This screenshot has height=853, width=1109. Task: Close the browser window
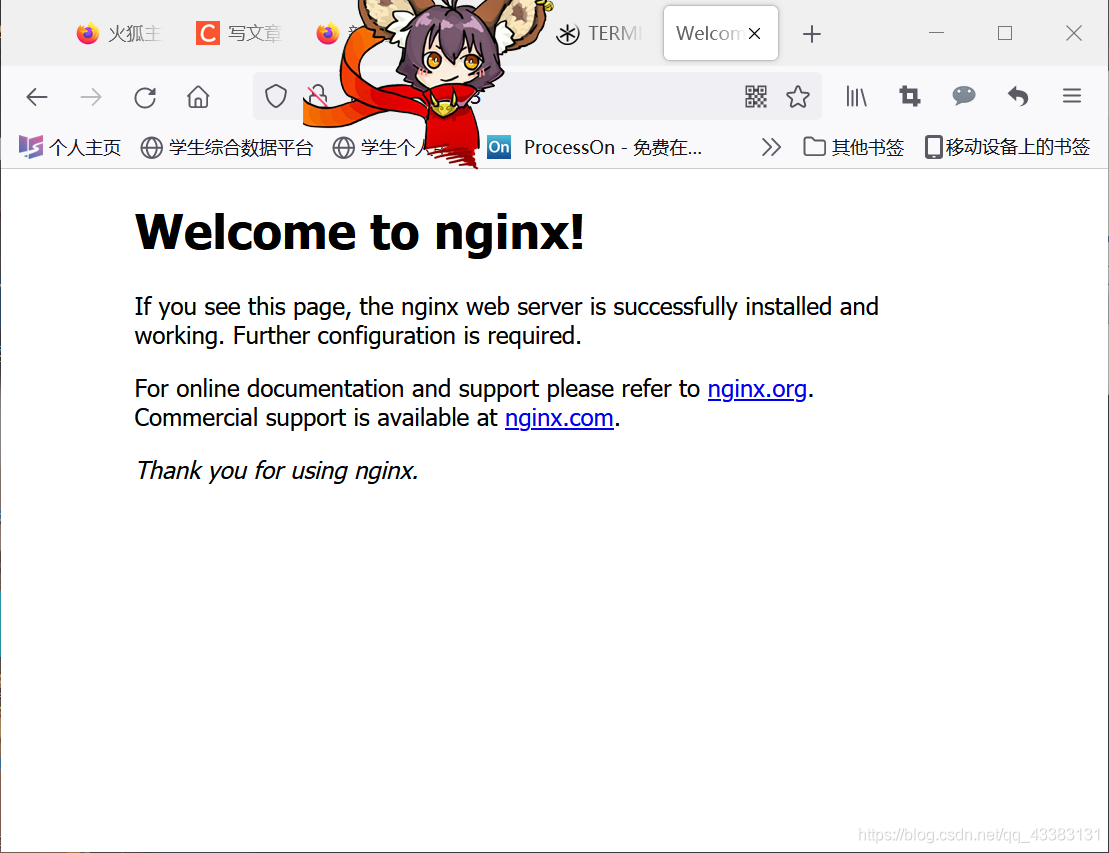pyautogui.click(x=1074, y=33)
